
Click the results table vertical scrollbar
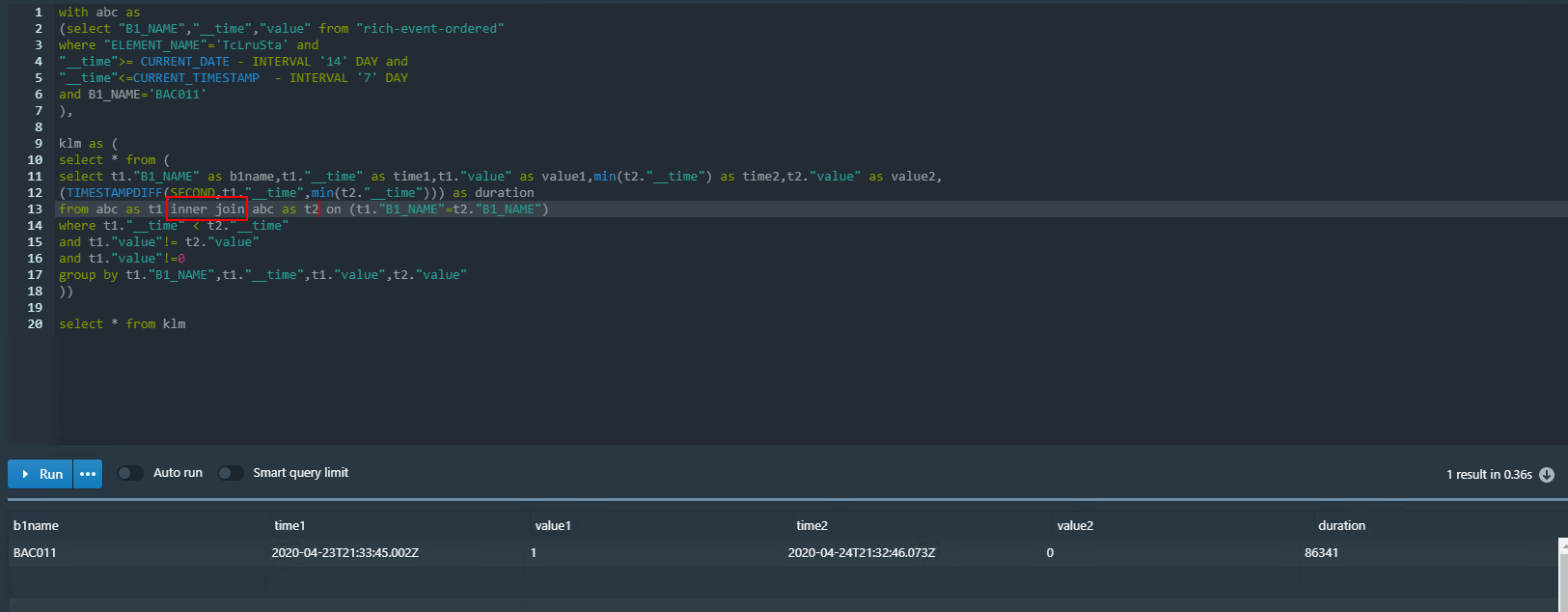(1563, 574)
